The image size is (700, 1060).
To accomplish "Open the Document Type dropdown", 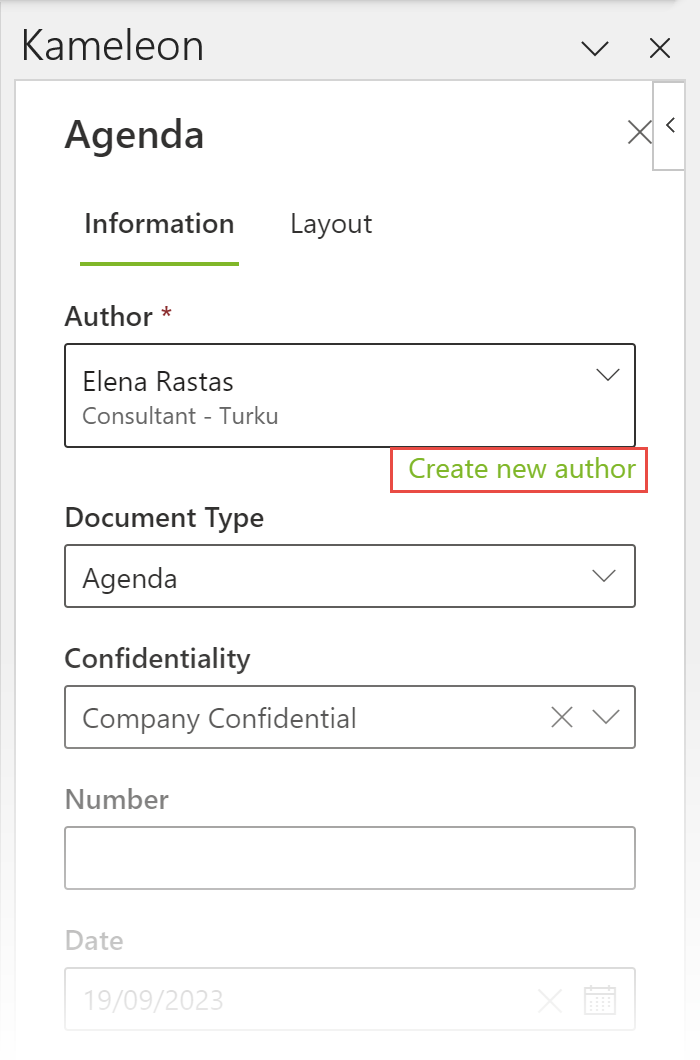I will (330, 577).
